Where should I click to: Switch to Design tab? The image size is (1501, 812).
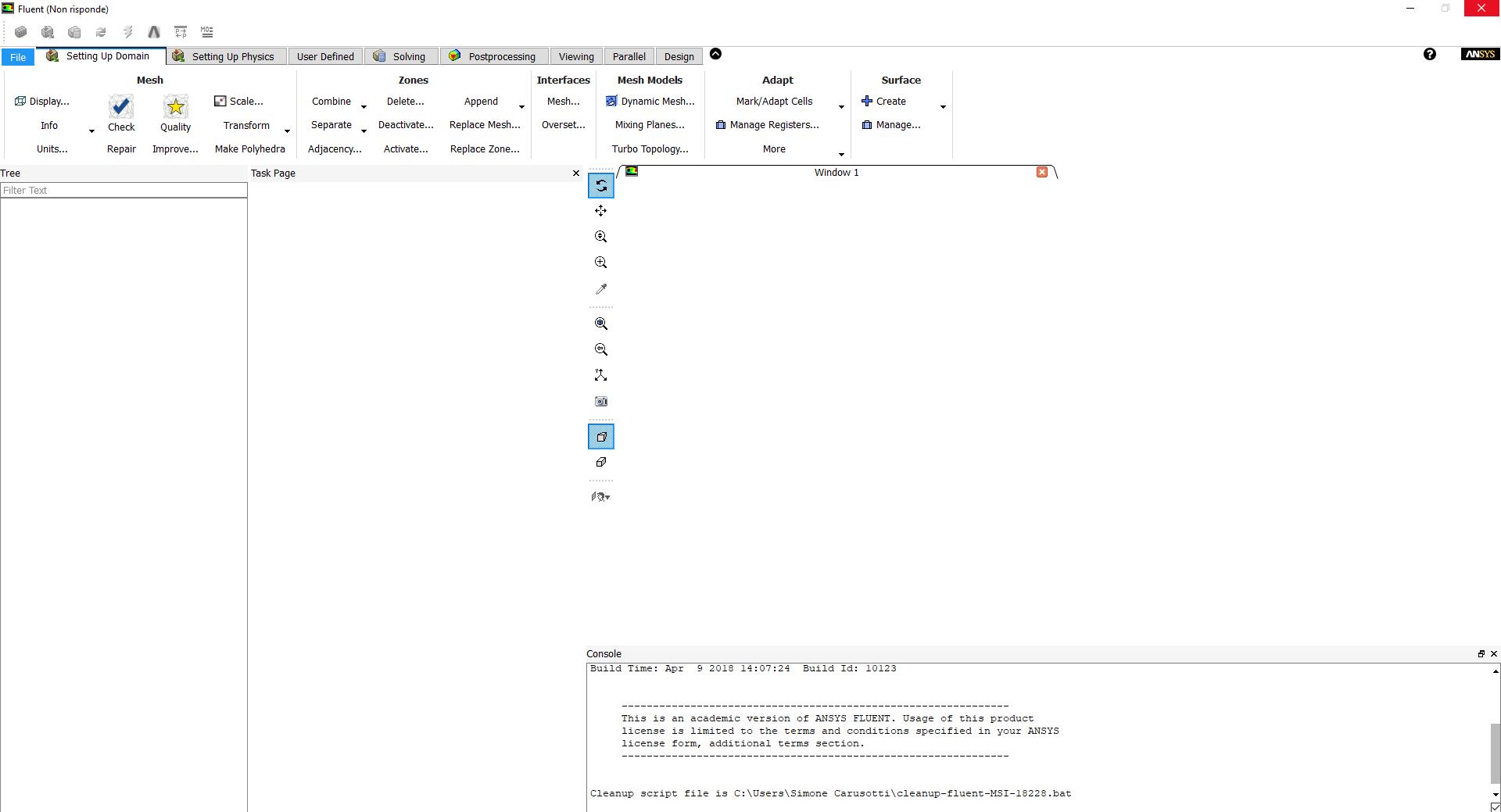tap(679, 56)
